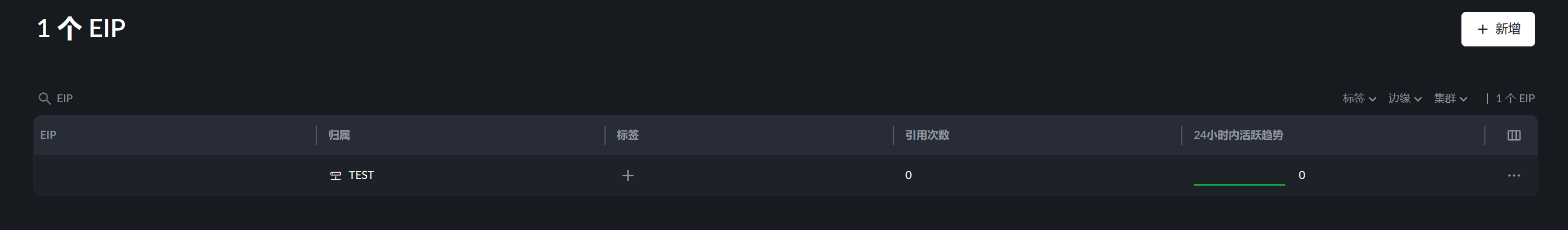
Task: Sort by the EIP column header
Action: tap(48, 135)
